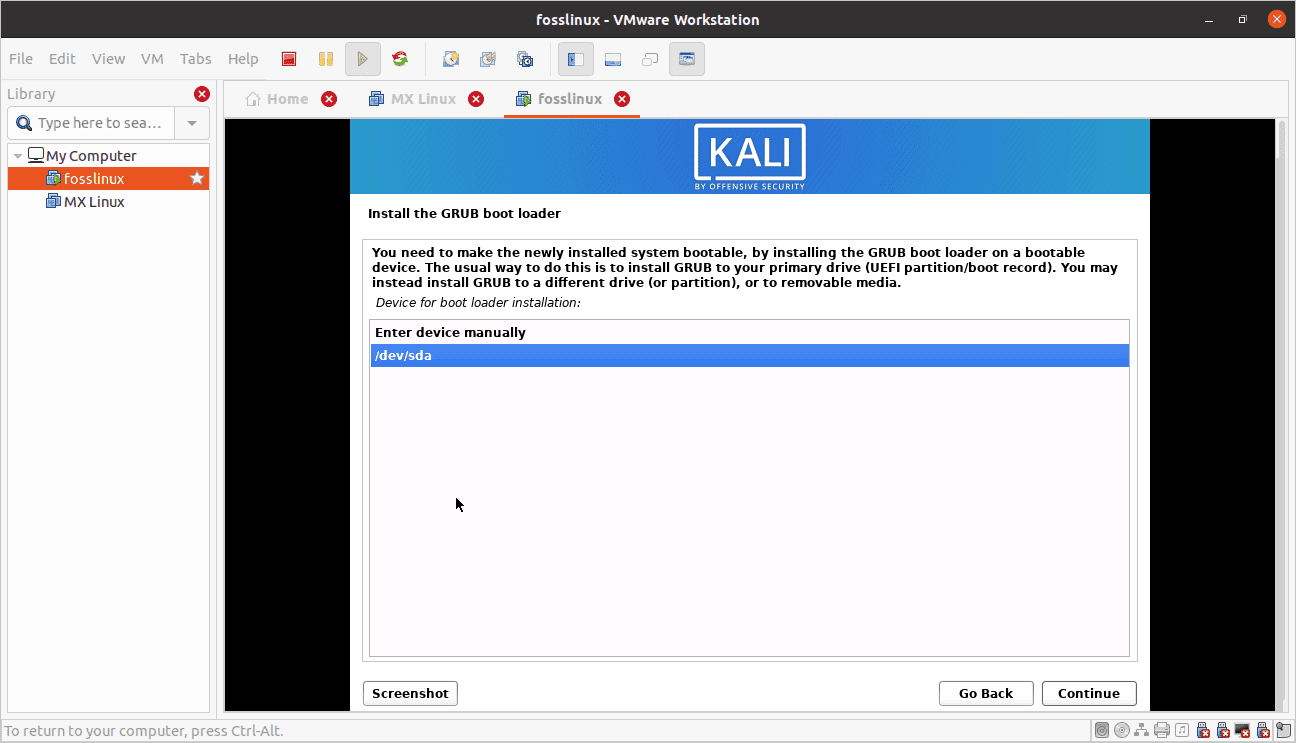This screenshot has width=1296, height=743.
Task: Open the Library search filter dropdown
Action: point(192,123)
